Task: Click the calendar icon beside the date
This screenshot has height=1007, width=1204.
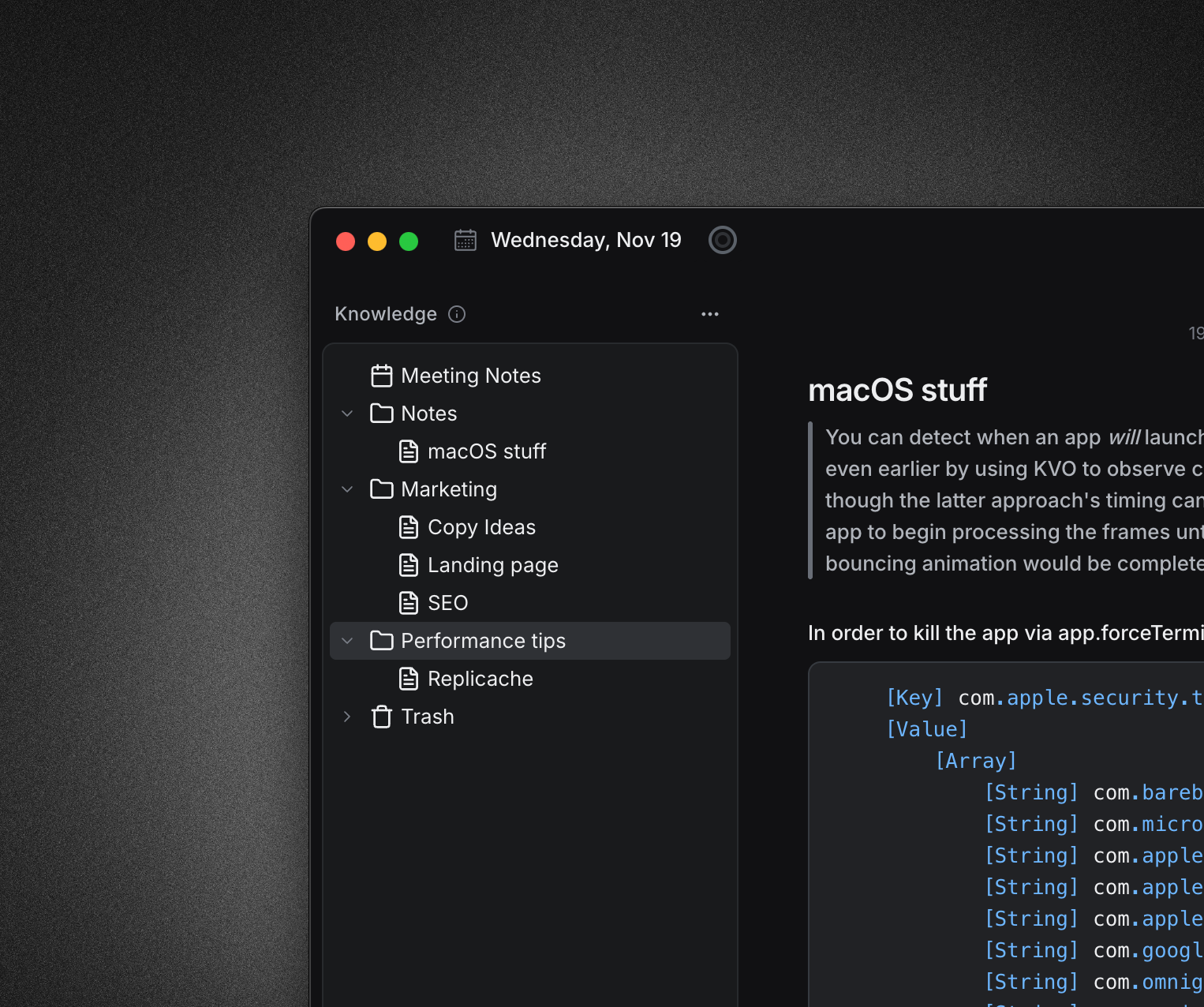Action: (x=466, y=240)
